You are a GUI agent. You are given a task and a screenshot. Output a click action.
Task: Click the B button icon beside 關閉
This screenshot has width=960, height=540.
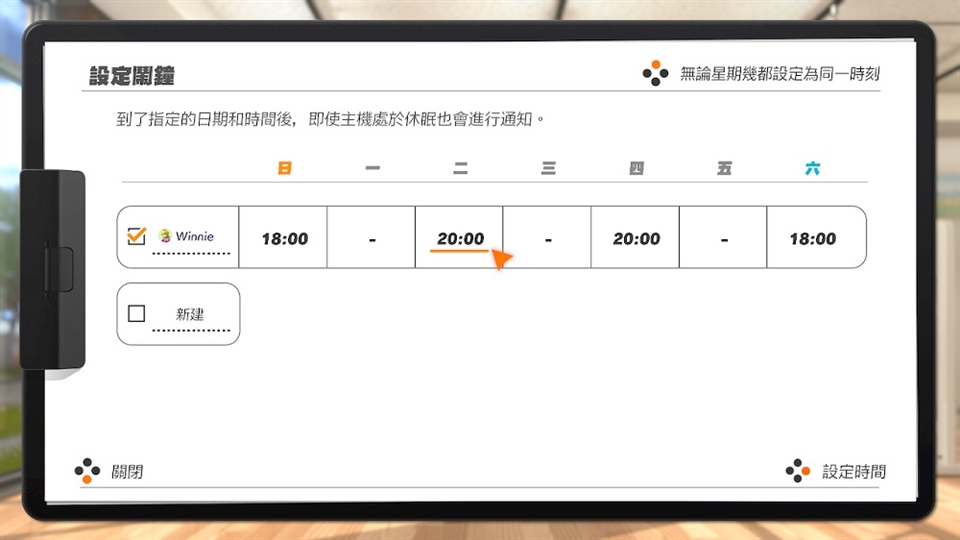[88, 471]
